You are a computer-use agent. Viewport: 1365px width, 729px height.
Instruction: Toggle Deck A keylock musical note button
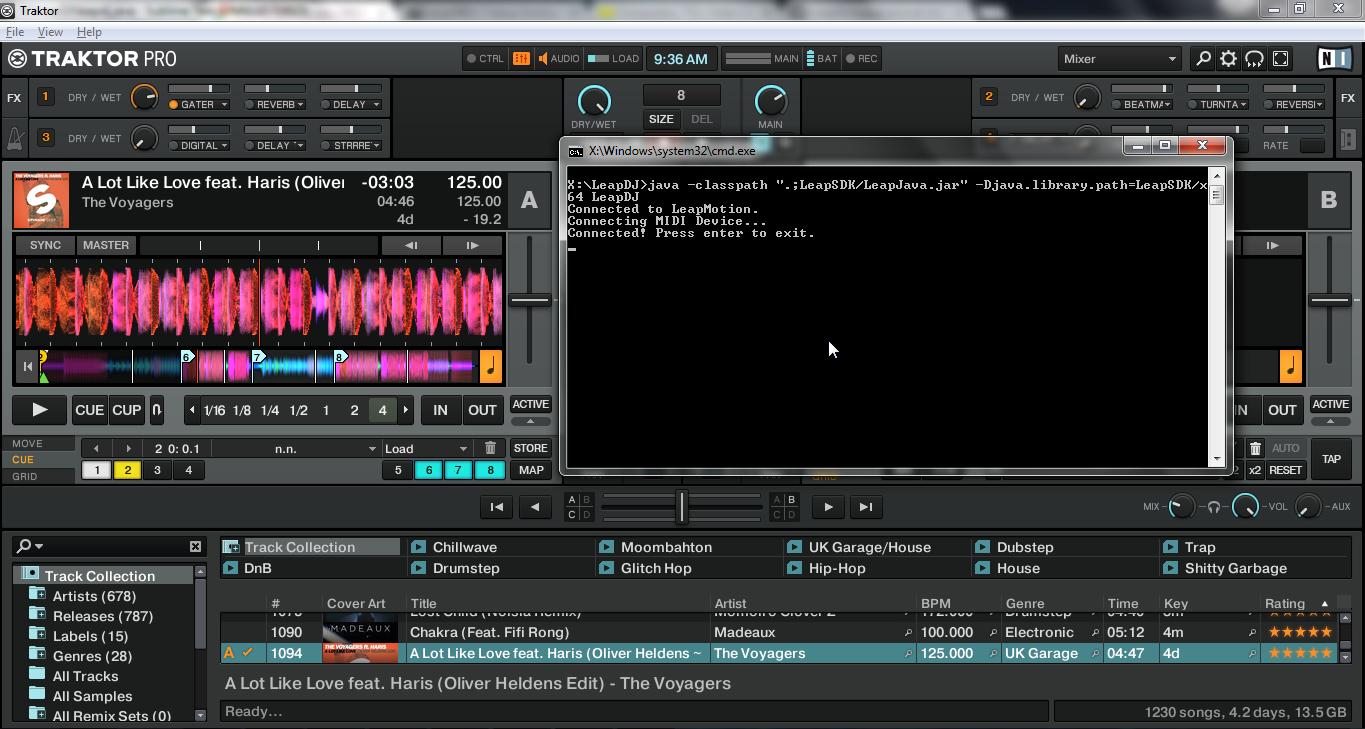pyautogui.click(x=491, y=367)
